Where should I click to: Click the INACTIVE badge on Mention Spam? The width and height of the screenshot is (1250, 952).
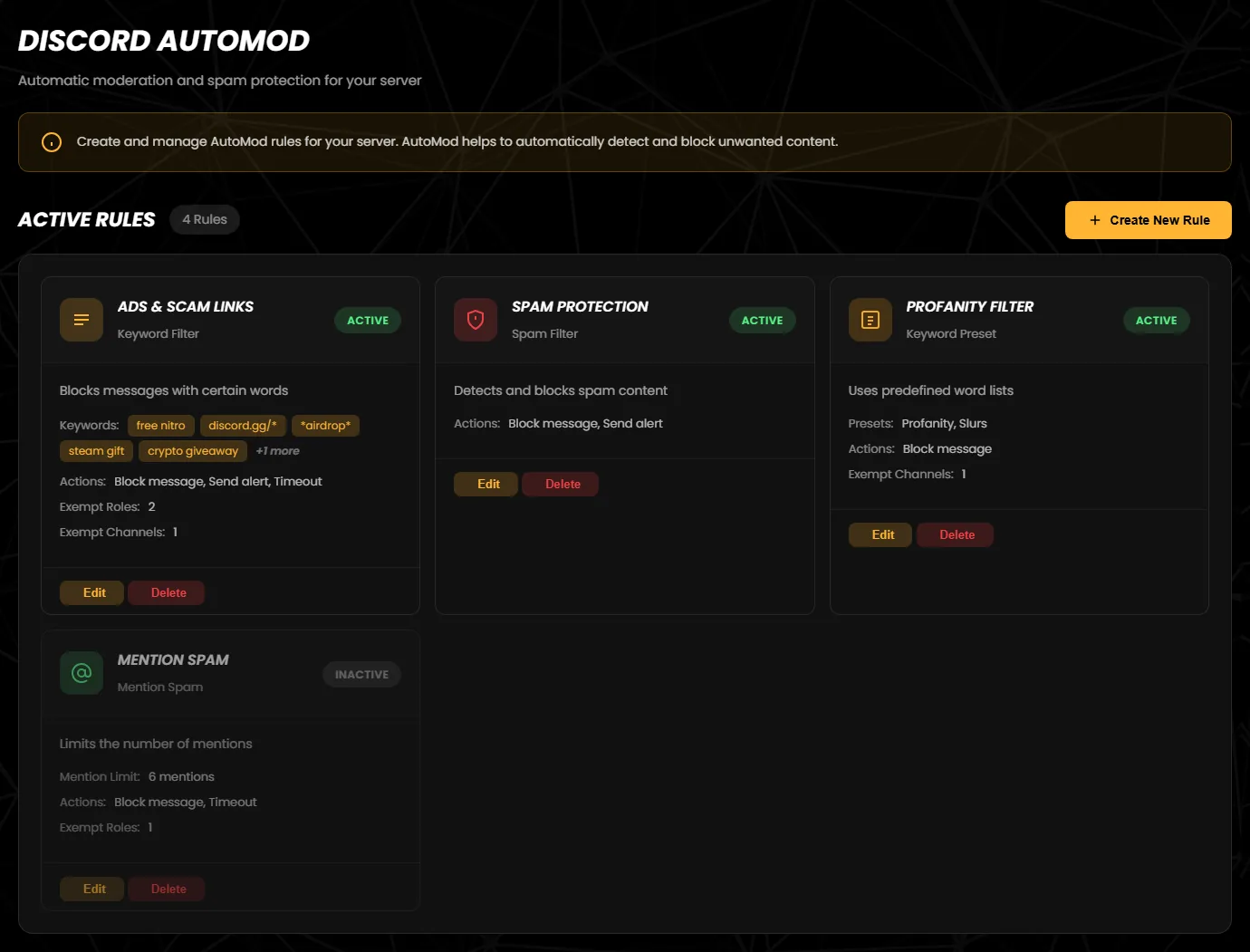coord(361,675)
